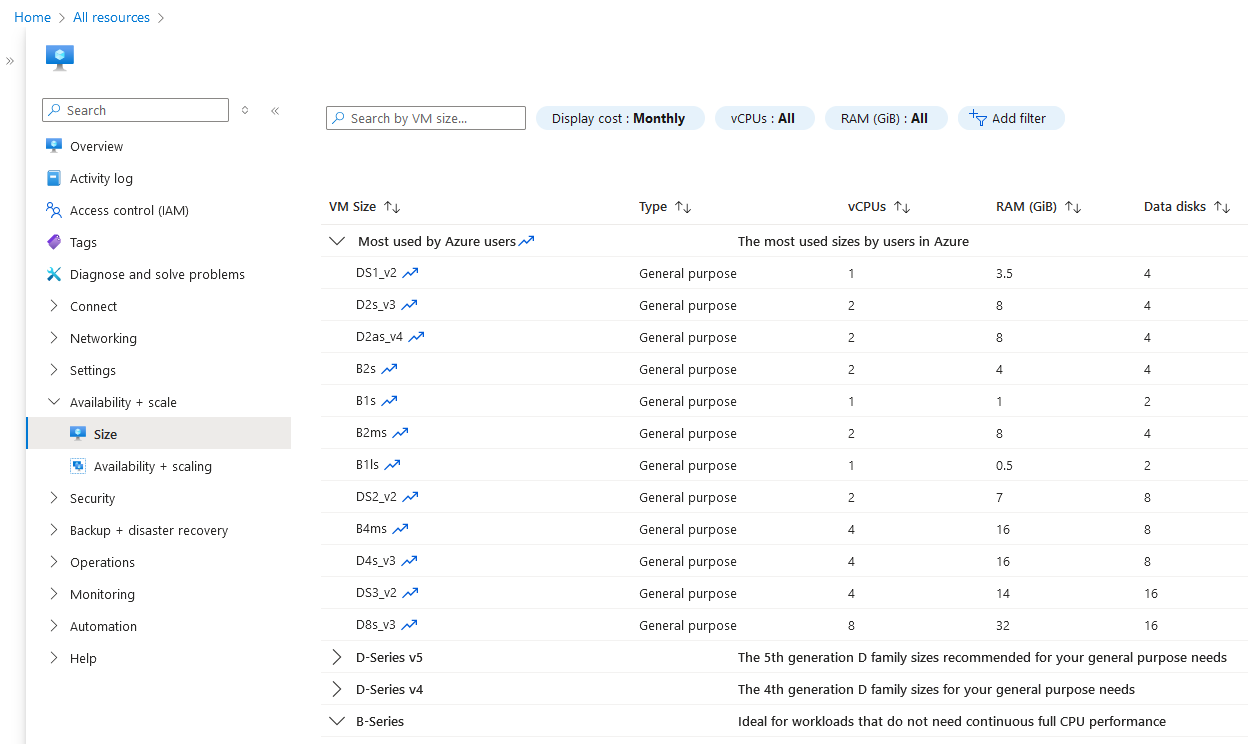The width and height of the screenshot is (1248, 744).
Task: Click trending icon next to B4ms
Action: [400, 528]
